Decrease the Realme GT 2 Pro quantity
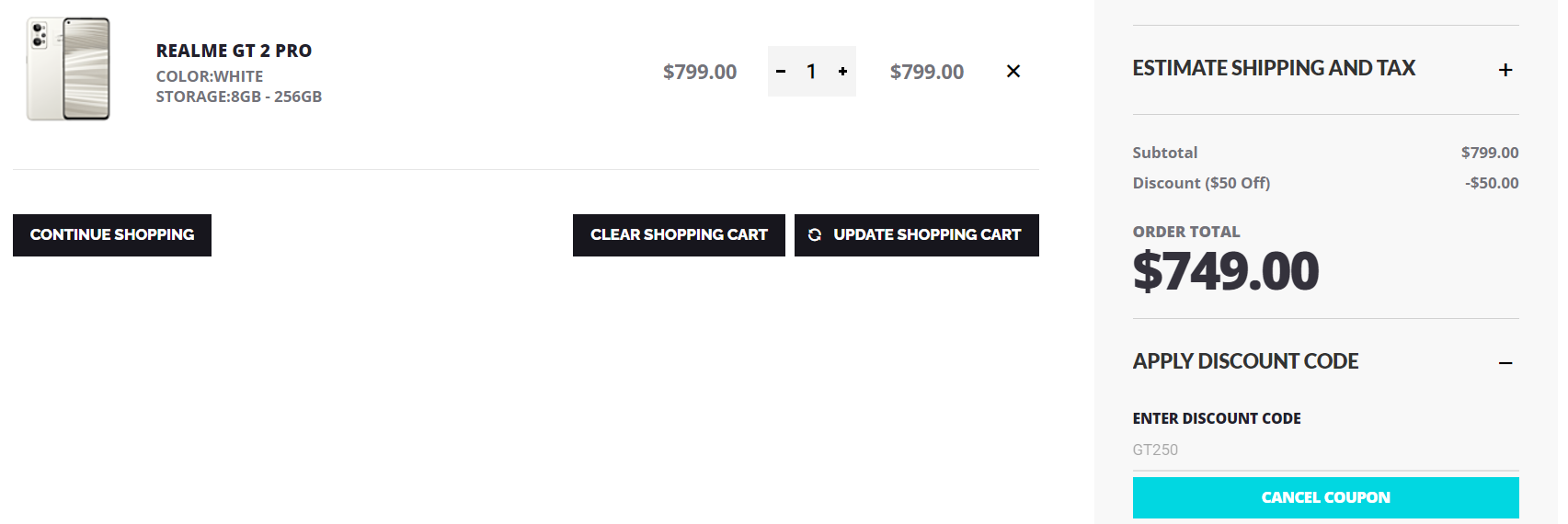 (x=781, y=72)
